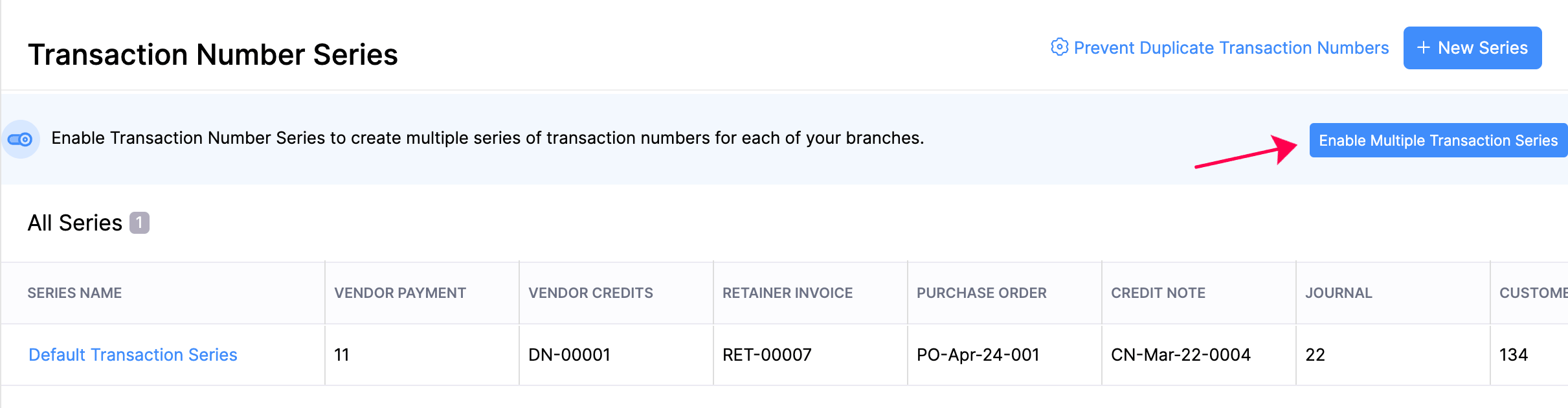Viewport: 1568px width, 408px height.
Task: Click the toggle icon beside the banner text
Action: (21, 139)
